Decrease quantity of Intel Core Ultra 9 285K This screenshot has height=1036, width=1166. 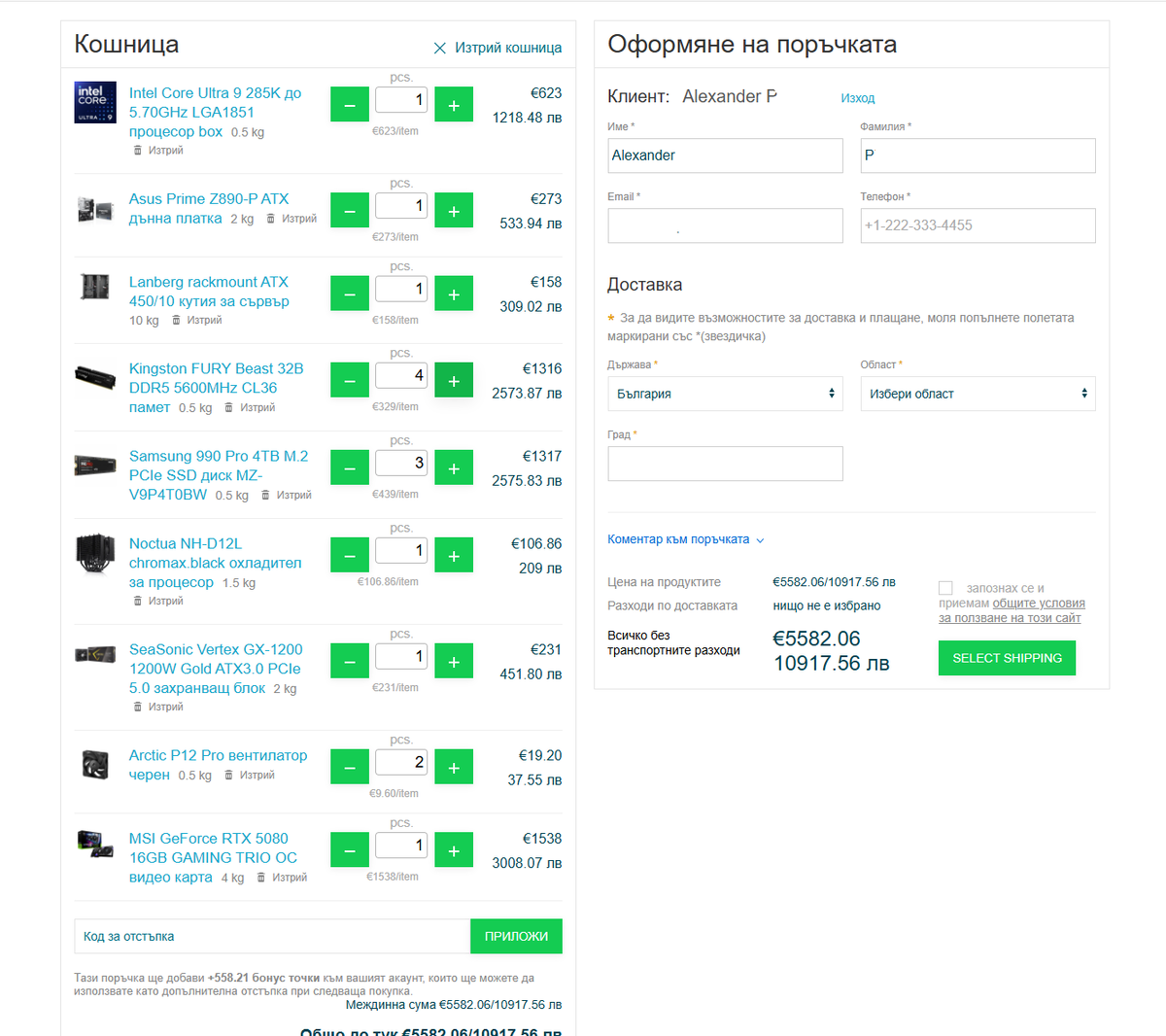click(350, 105)
